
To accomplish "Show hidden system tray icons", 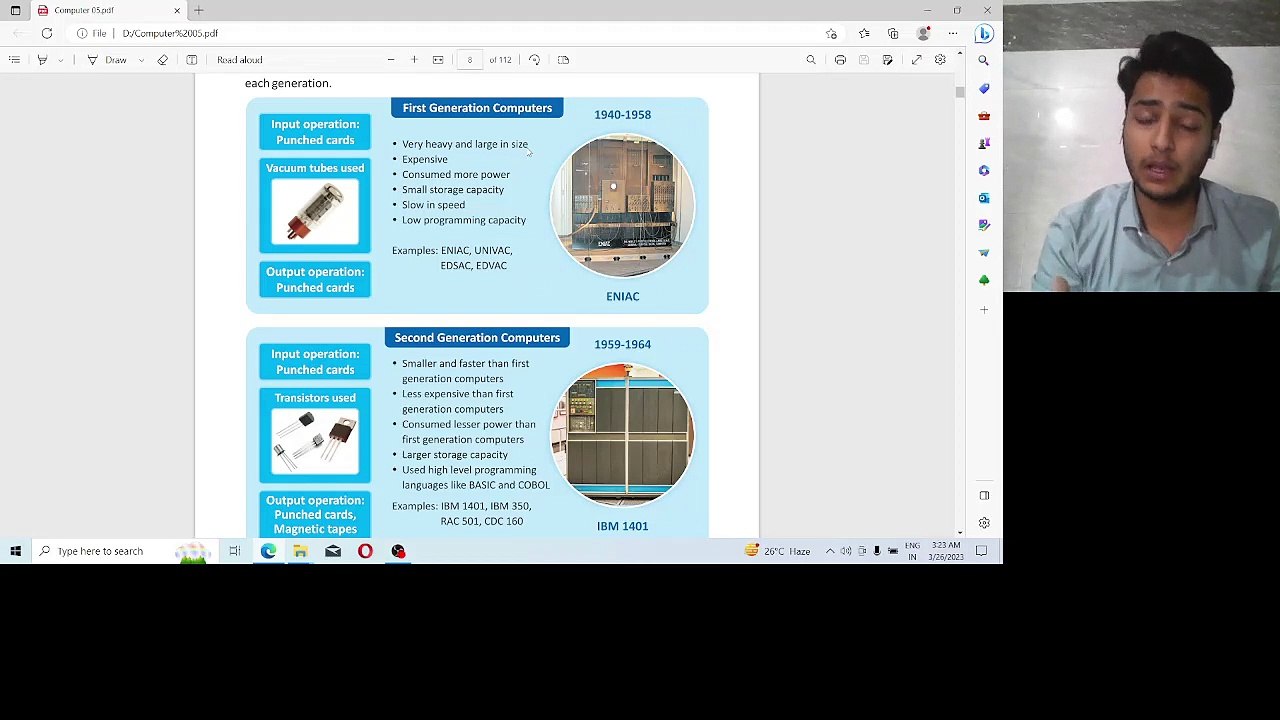I will [x=829, y=551].
